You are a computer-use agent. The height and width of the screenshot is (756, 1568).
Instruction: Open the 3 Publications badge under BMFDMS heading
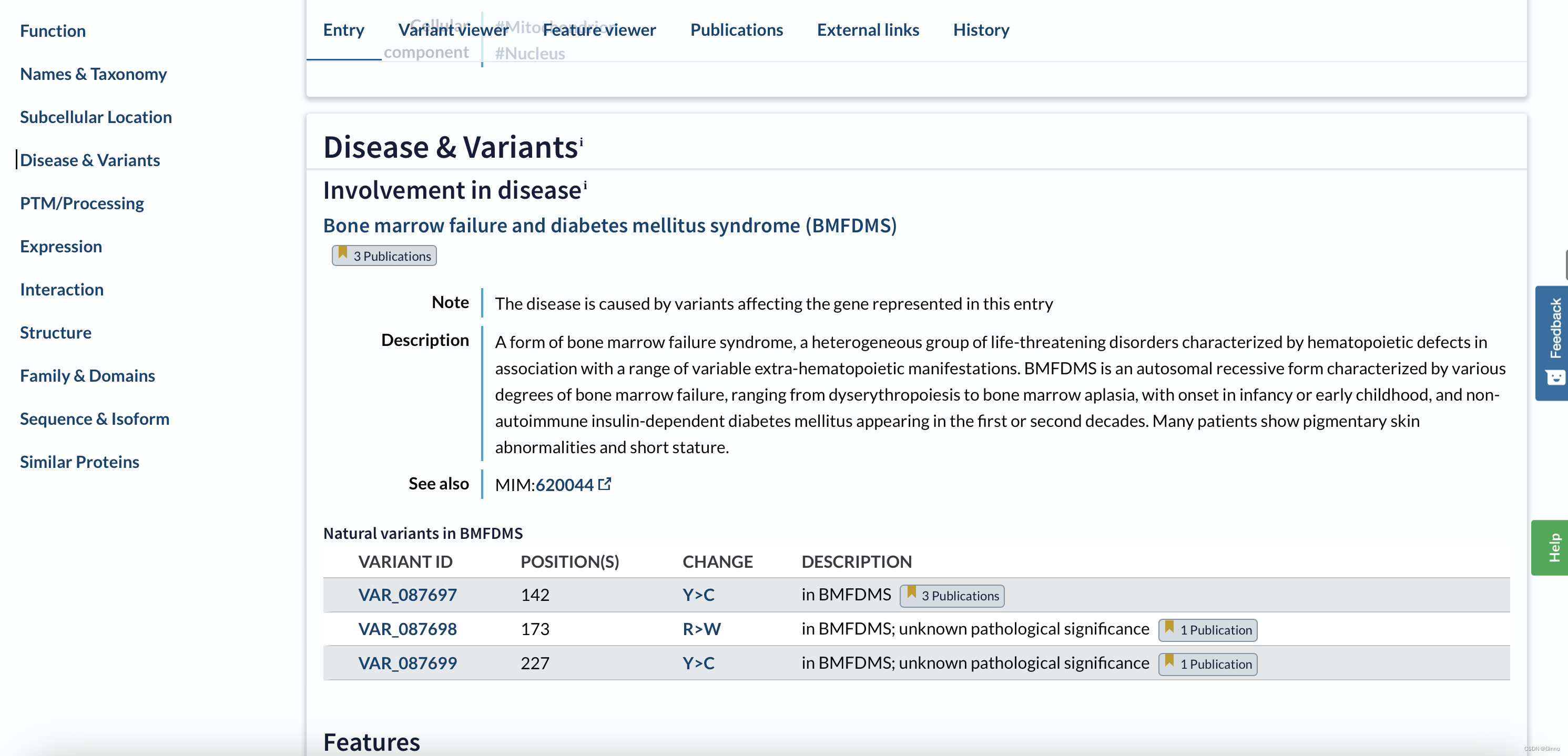[384, 256]
